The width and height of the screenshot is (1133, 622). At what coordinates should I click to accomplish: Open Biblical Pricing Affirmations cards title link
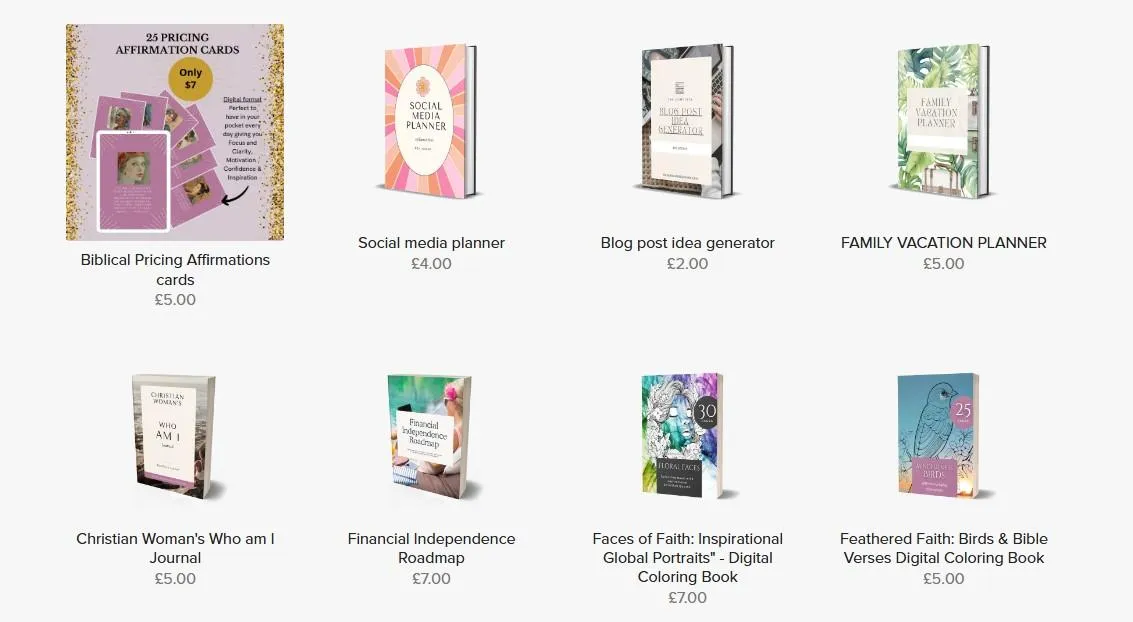click(x=175, y=269)
